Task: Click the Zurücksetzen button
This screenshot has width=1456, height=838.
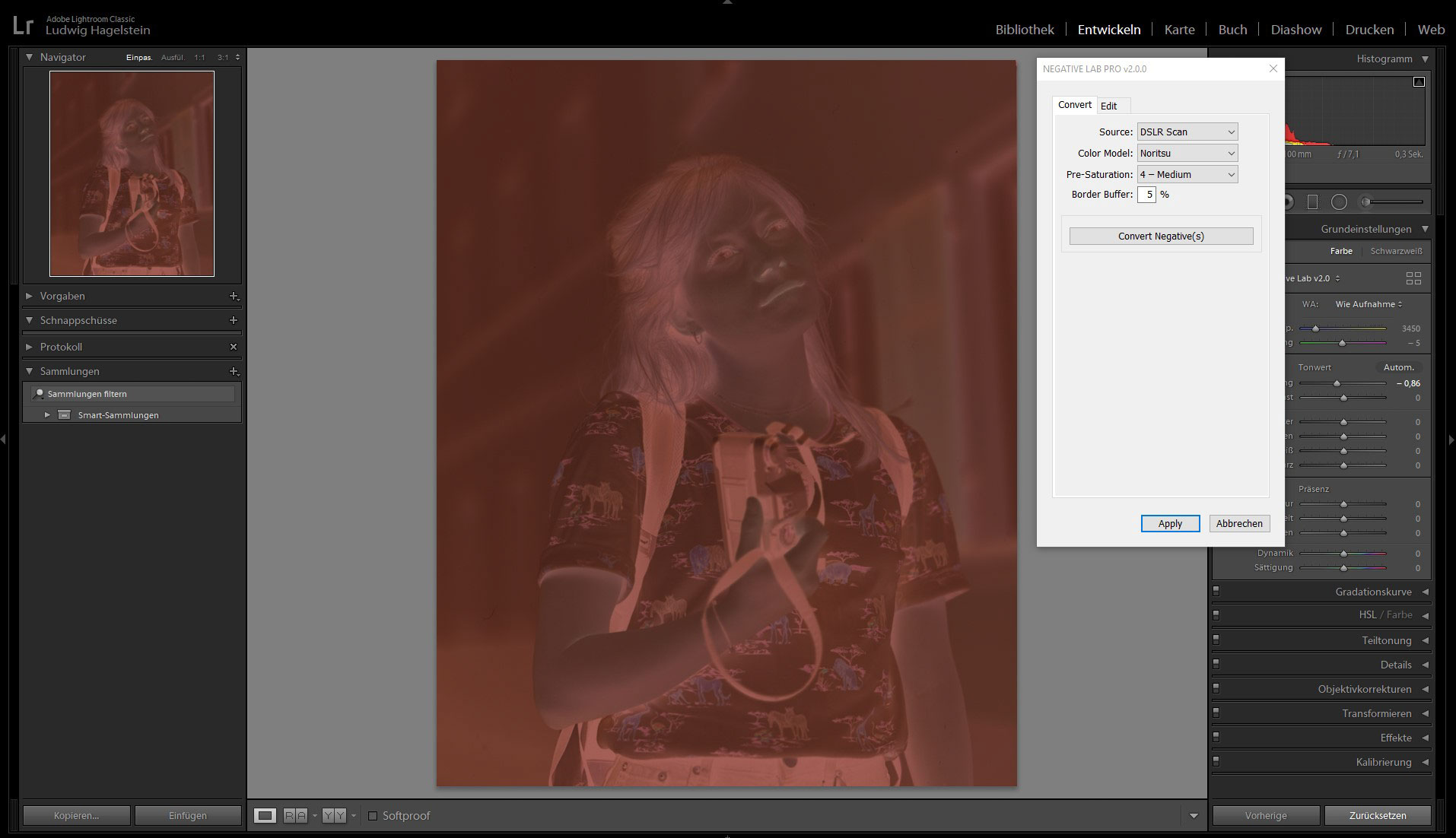Action: pyautogui.click(x=1378, y=815)
